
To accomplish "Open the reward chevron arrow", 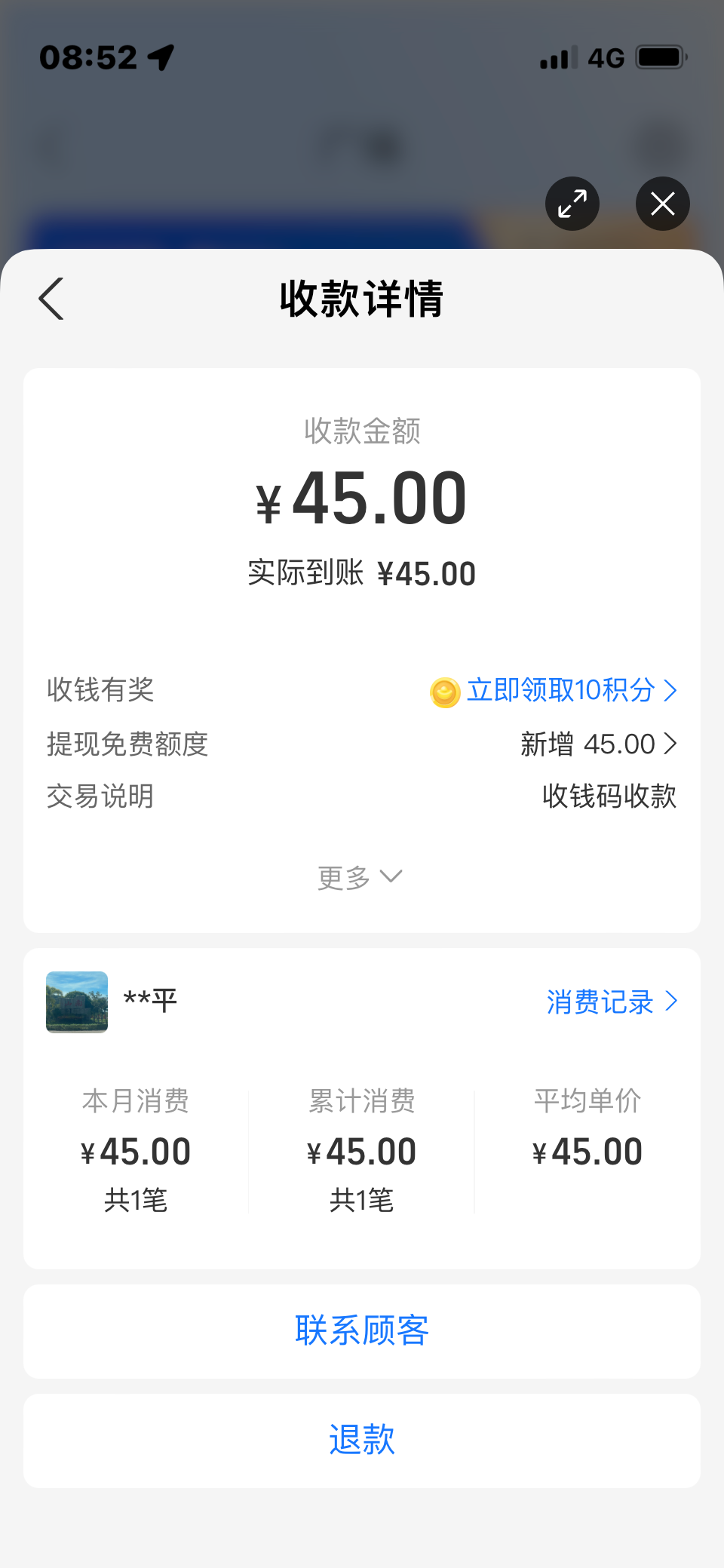I will click(x=670, y=690).
